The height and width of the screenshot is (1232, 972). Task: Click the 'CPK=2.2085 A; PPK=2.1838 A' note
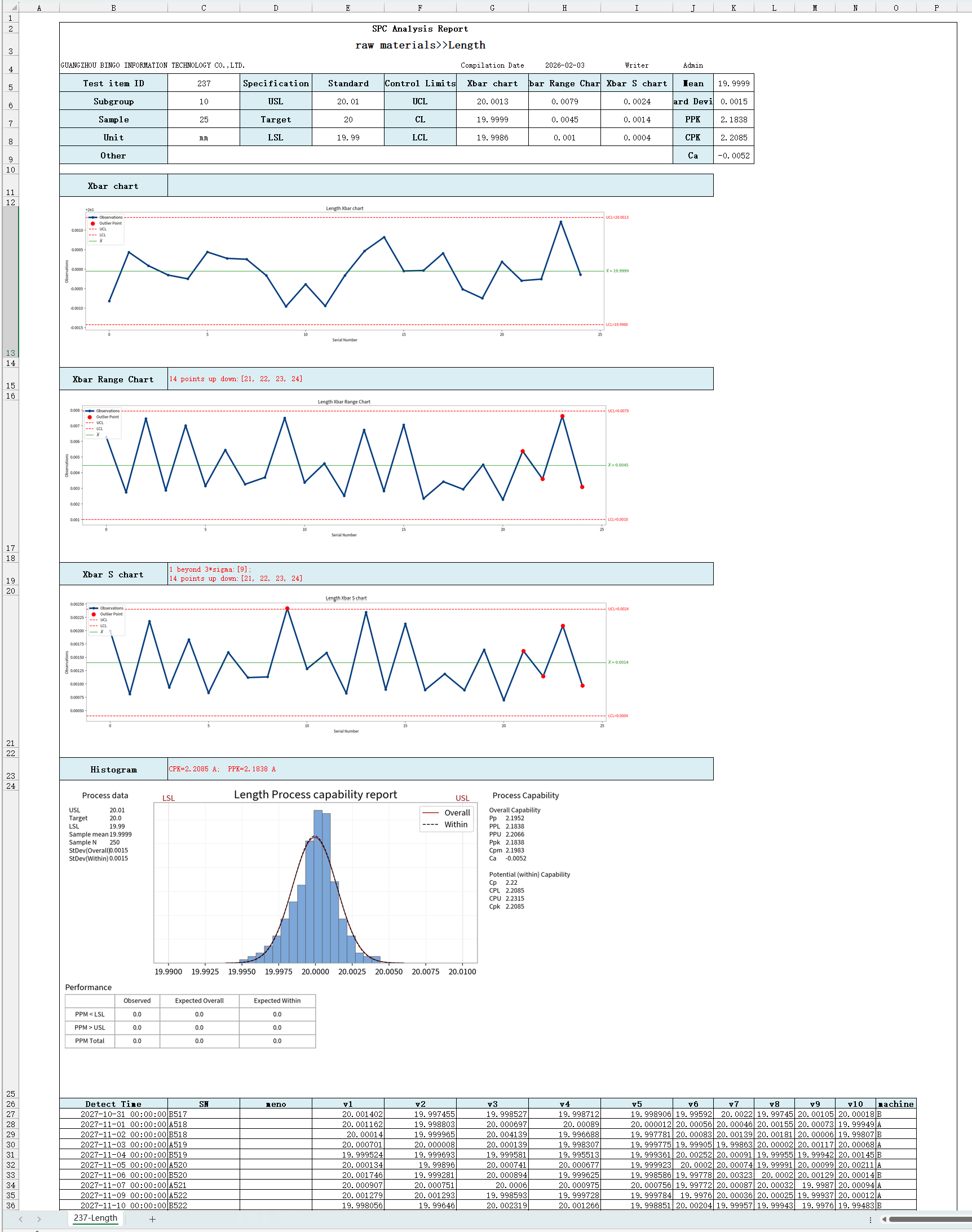pyautogui.click(x=224, y=769)
